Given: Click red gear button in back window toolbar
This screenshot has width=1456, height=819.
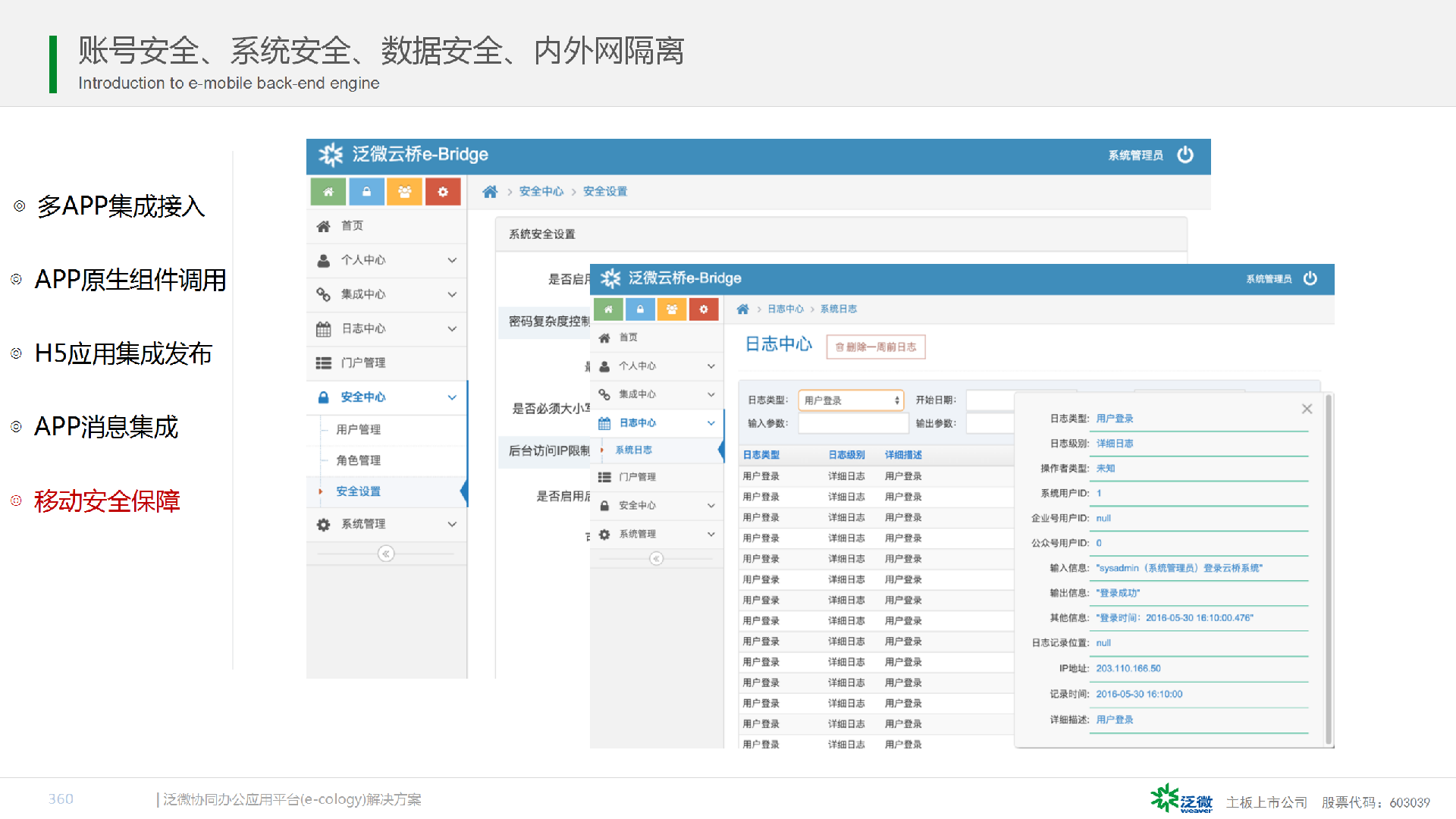Looking at the screenshot, I should [x=443, y=192].
